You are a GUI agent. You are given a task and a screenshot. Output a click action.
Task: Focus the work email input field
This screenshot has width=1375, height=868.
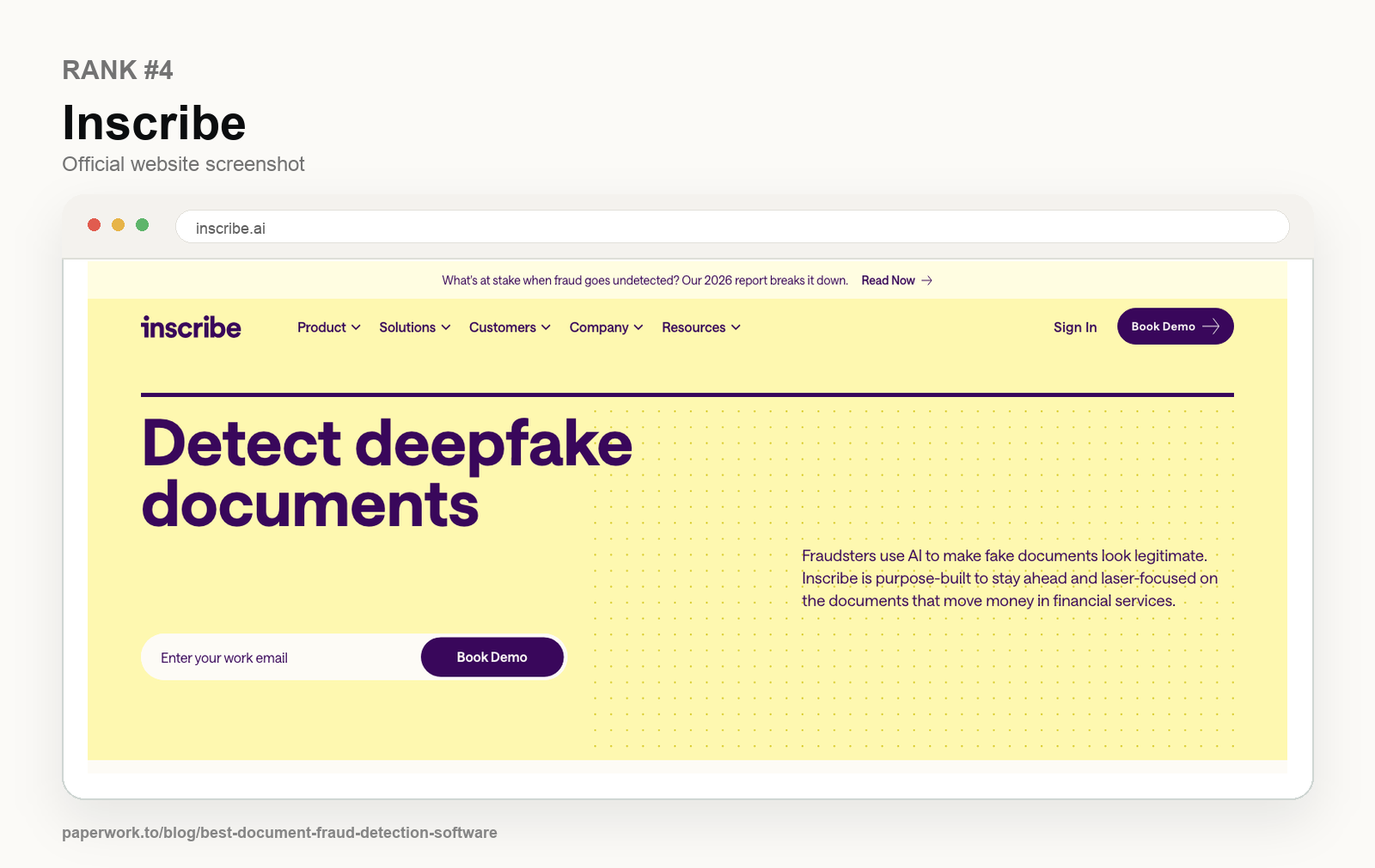(x=282, y=657)
